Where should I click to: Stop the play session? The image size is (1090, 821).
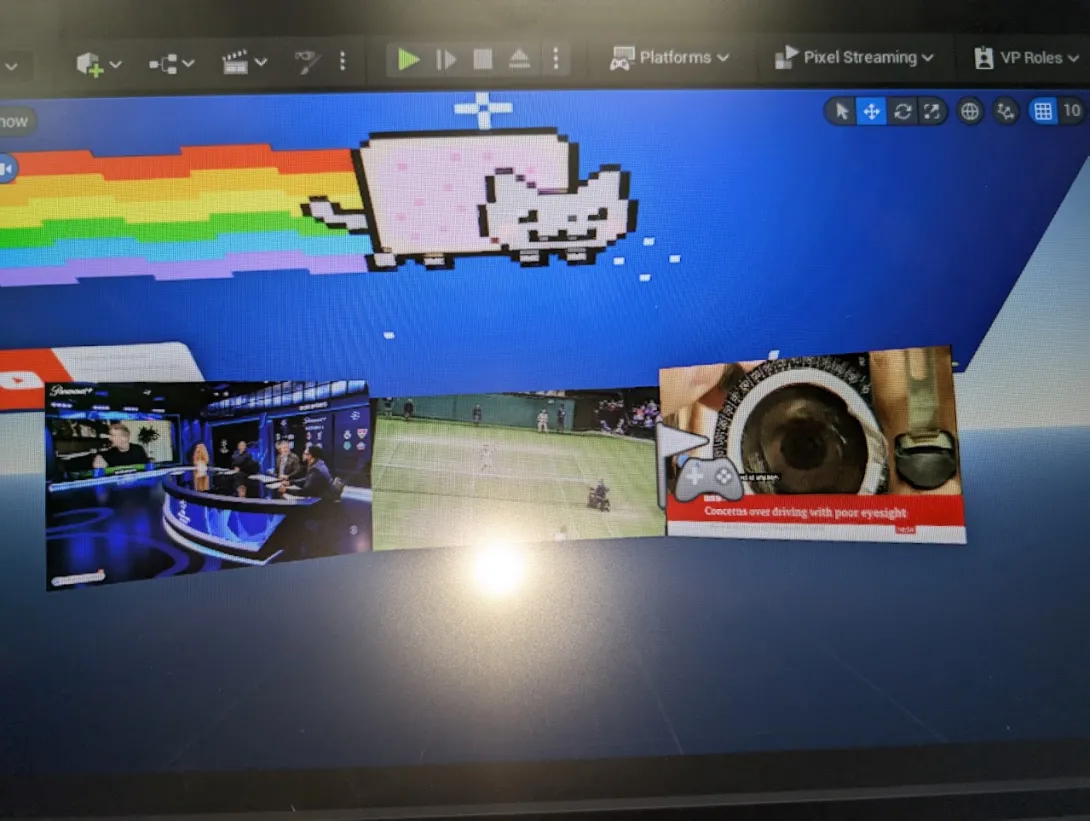tap(483, 59)
